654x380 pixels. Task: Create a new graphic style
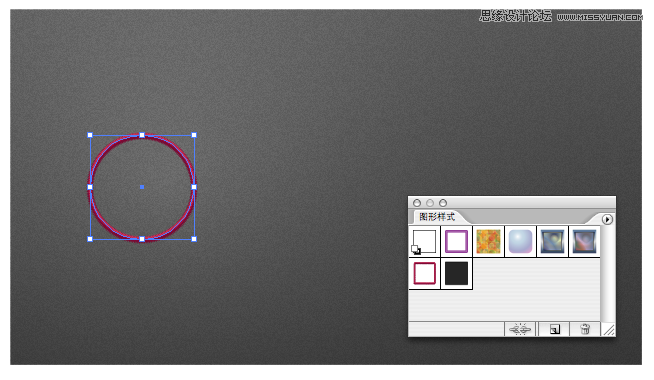[x=554, y=329]
